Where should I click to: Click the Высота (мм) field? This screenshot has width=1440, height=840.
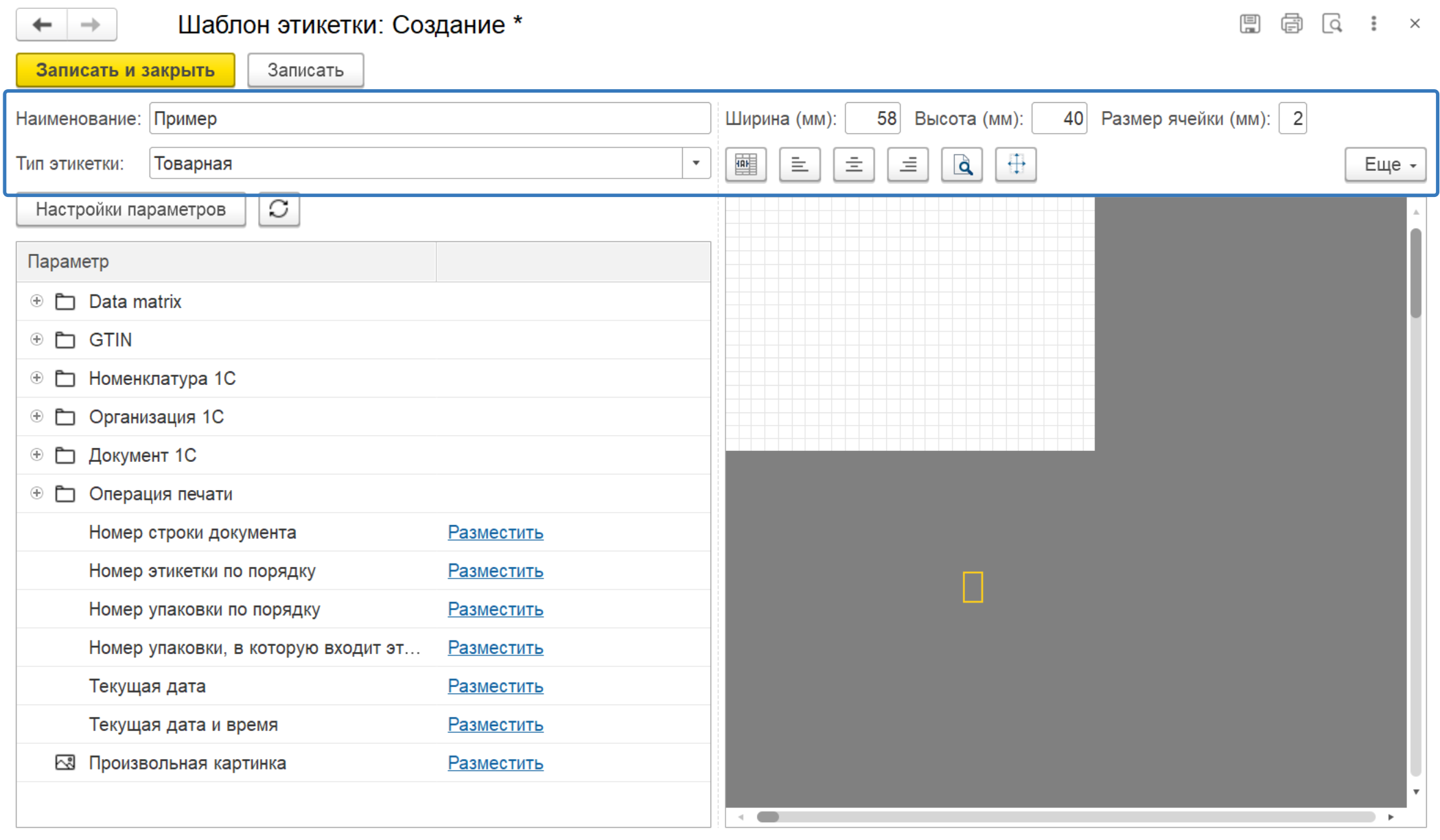[x=1059, y=119]
